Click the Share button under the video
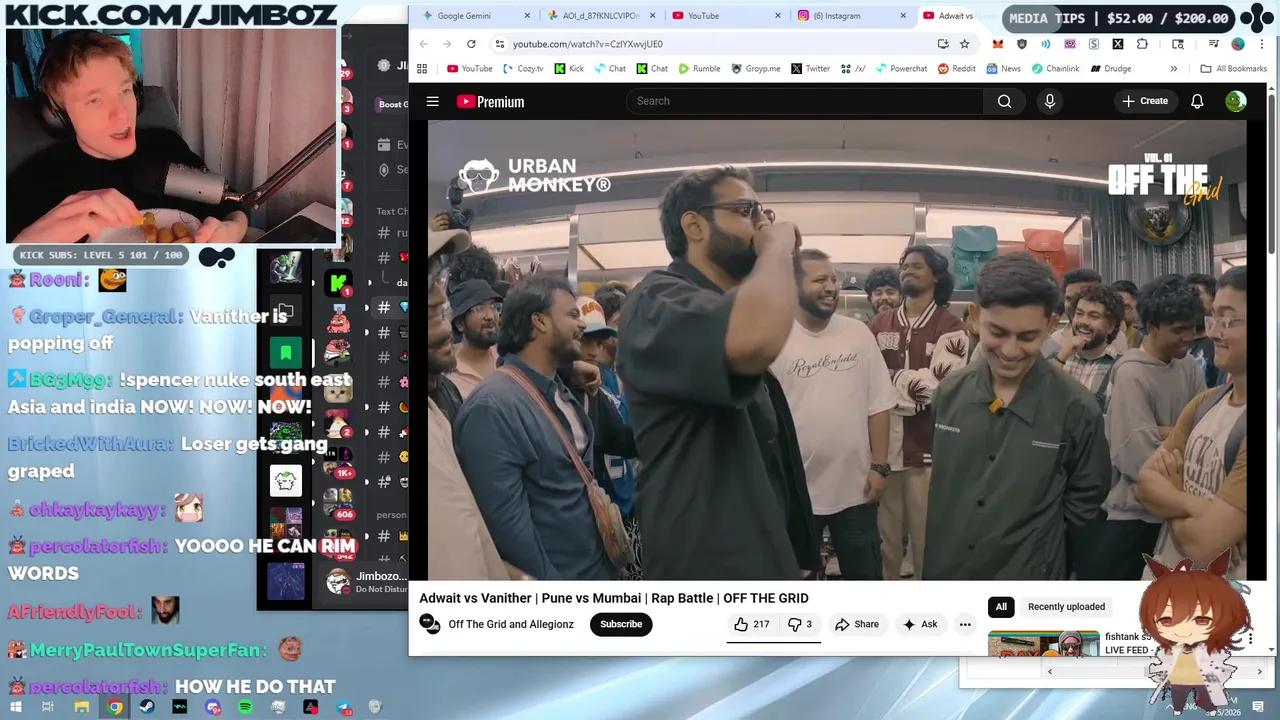Image resolution: width=1280 pixels, height=720 pixels. point(857,624)
